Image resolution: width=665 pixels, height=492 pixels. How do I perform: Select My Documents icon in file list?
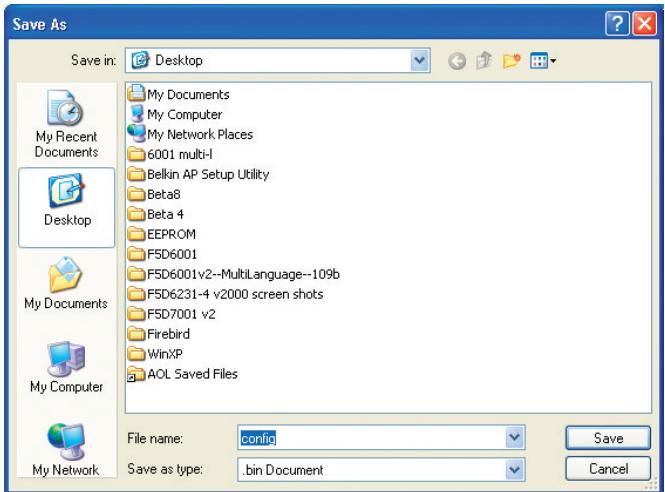pyautogui.click(x=137, y=93)
